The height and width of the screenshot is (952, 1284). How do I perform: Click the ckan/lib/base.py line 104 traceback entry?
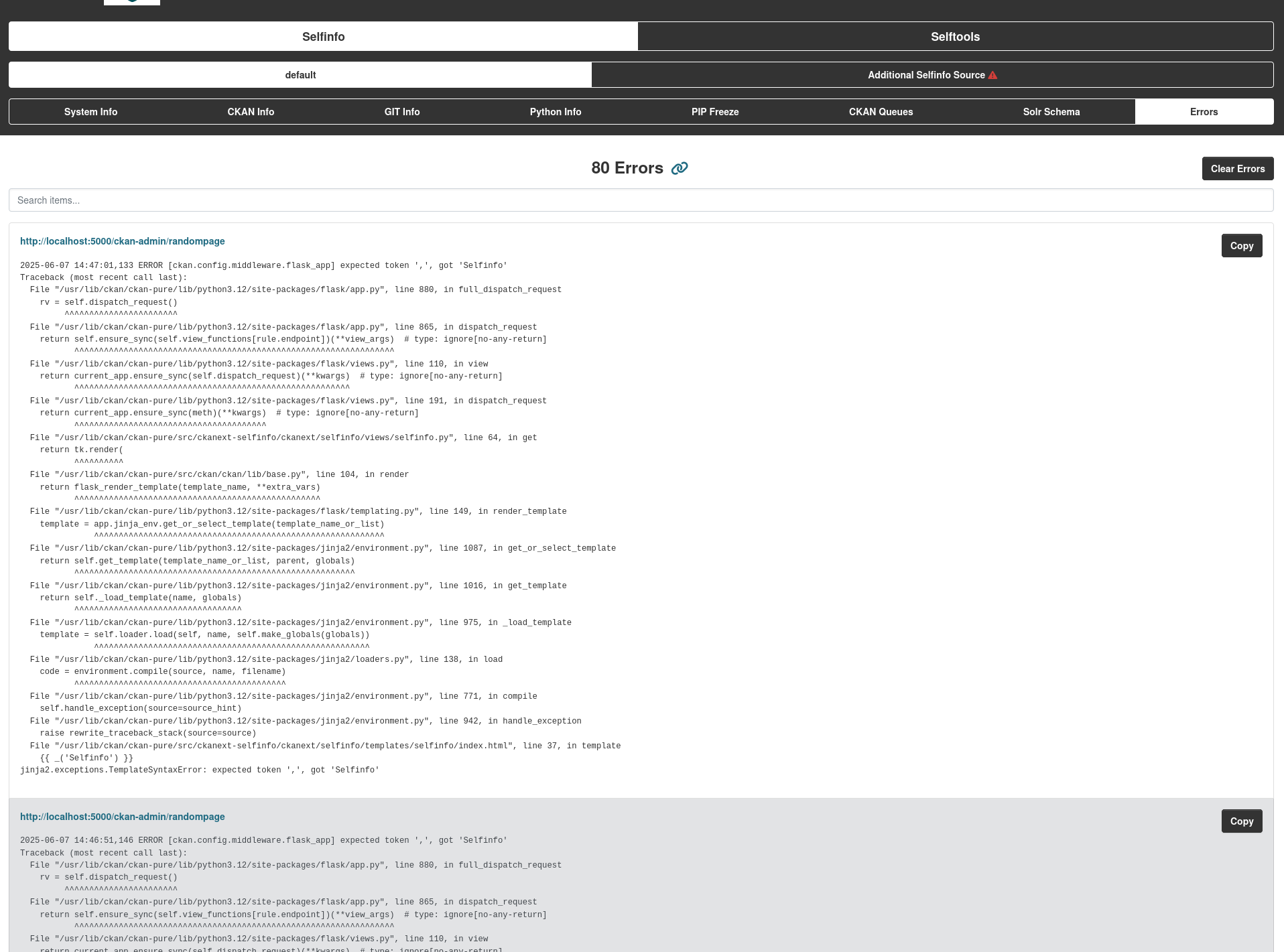tap(219, 475)
